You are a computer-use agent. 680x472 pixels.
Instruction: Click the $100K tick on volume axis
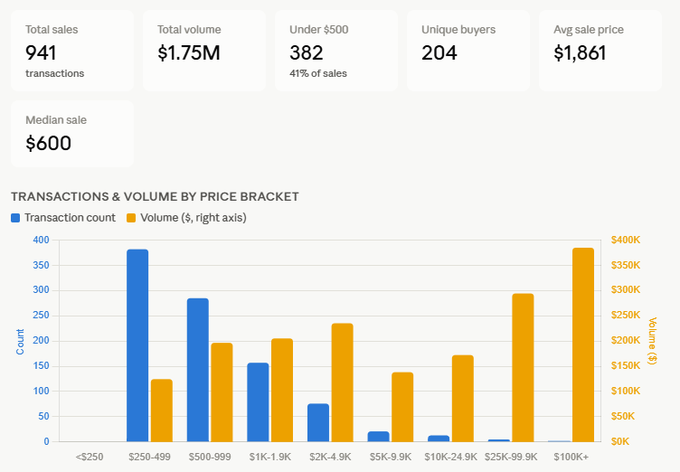coord(625,391)
